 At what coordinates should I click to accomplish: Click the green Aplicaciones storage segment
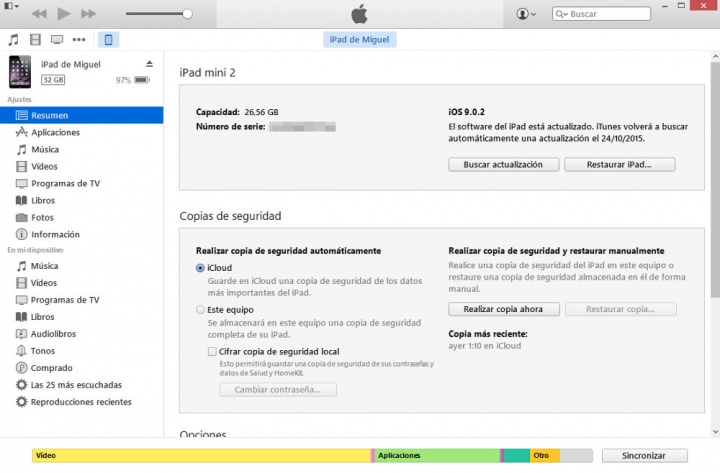tap(438, 456)
